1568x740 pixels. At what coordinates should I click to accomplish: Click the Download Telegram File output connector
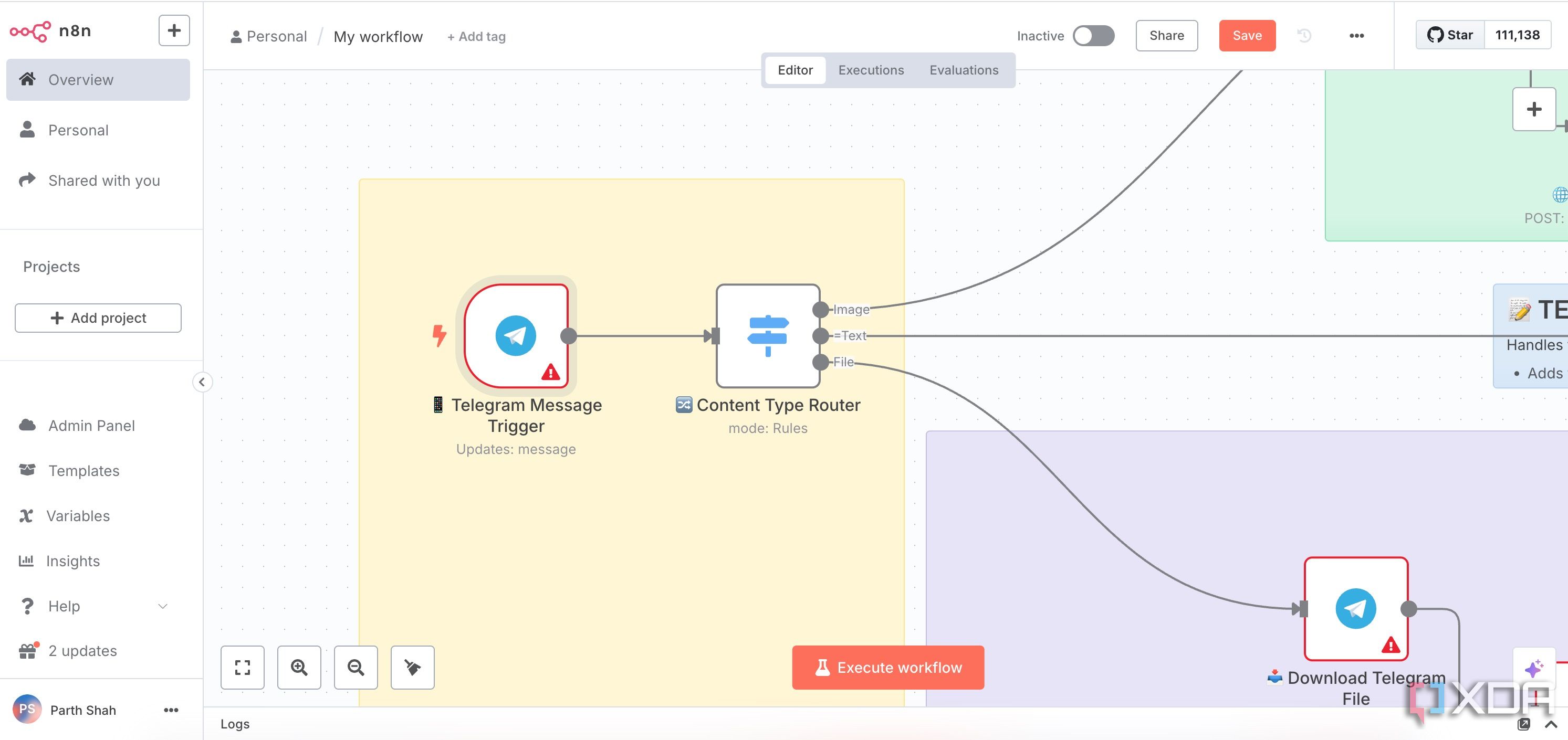click(1408, 609)
